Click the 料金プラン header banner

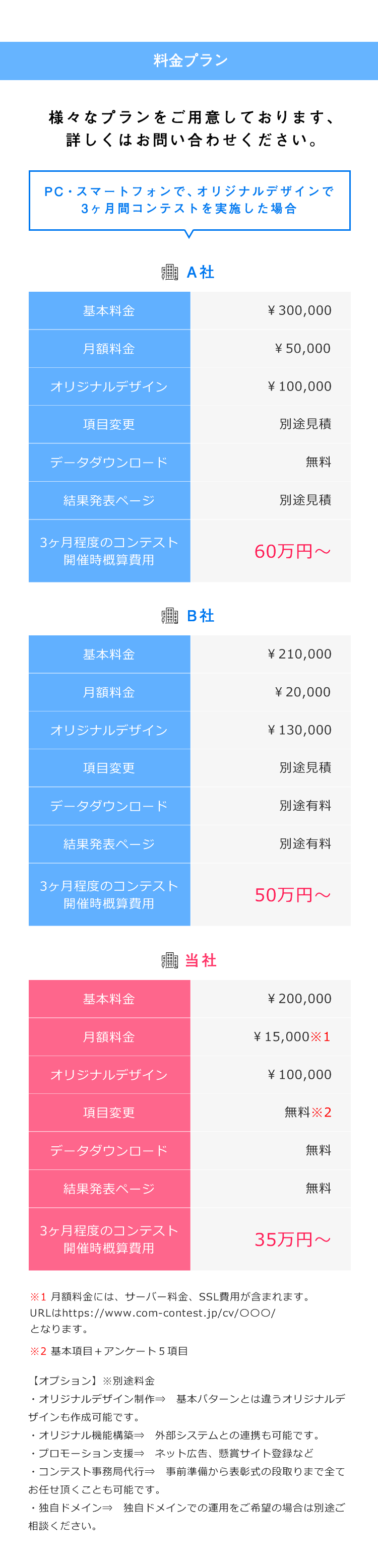coord(188,61)
